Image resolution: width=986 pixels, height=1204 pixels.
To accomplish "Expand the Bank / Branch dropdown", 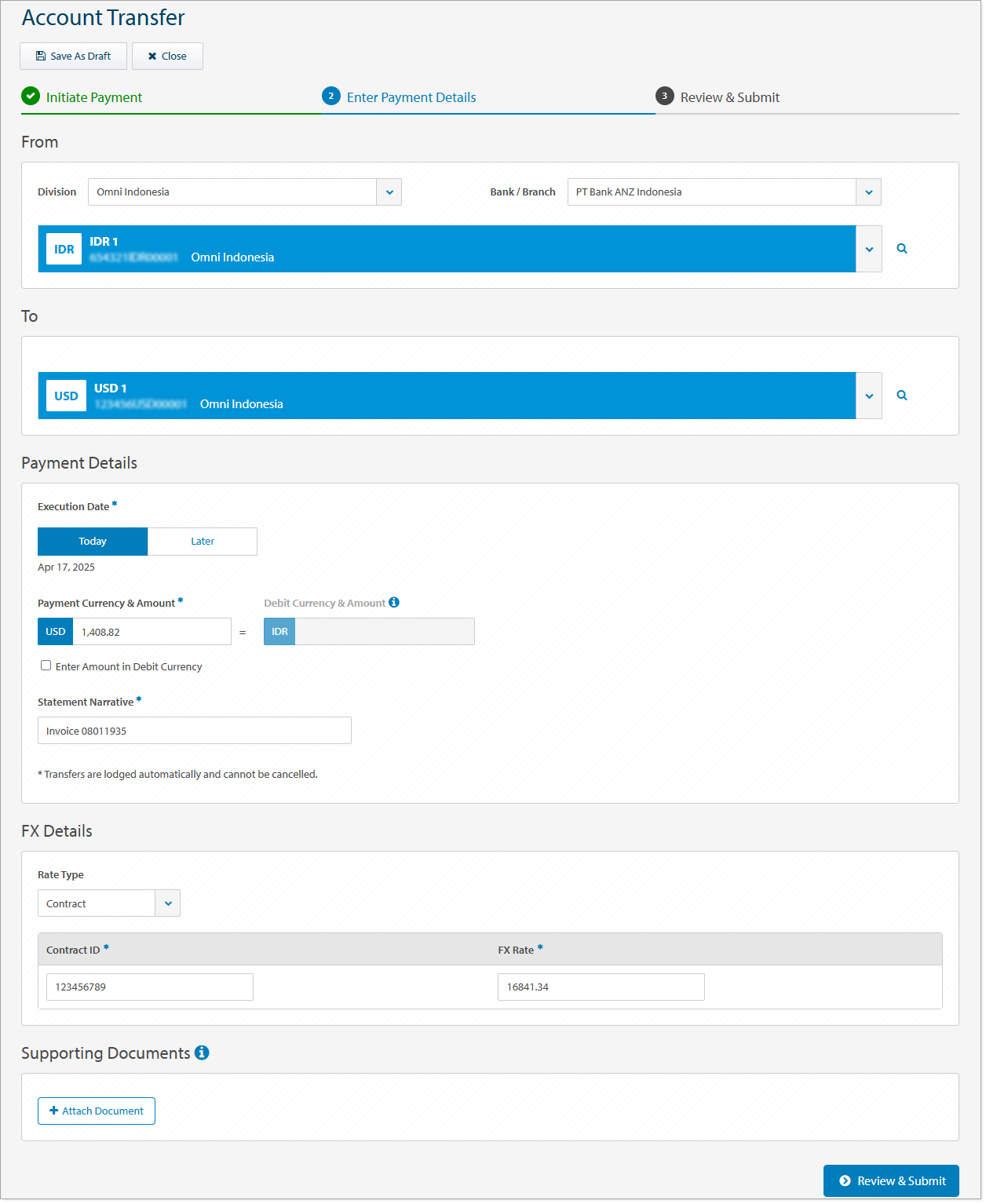I will (868, 192).
